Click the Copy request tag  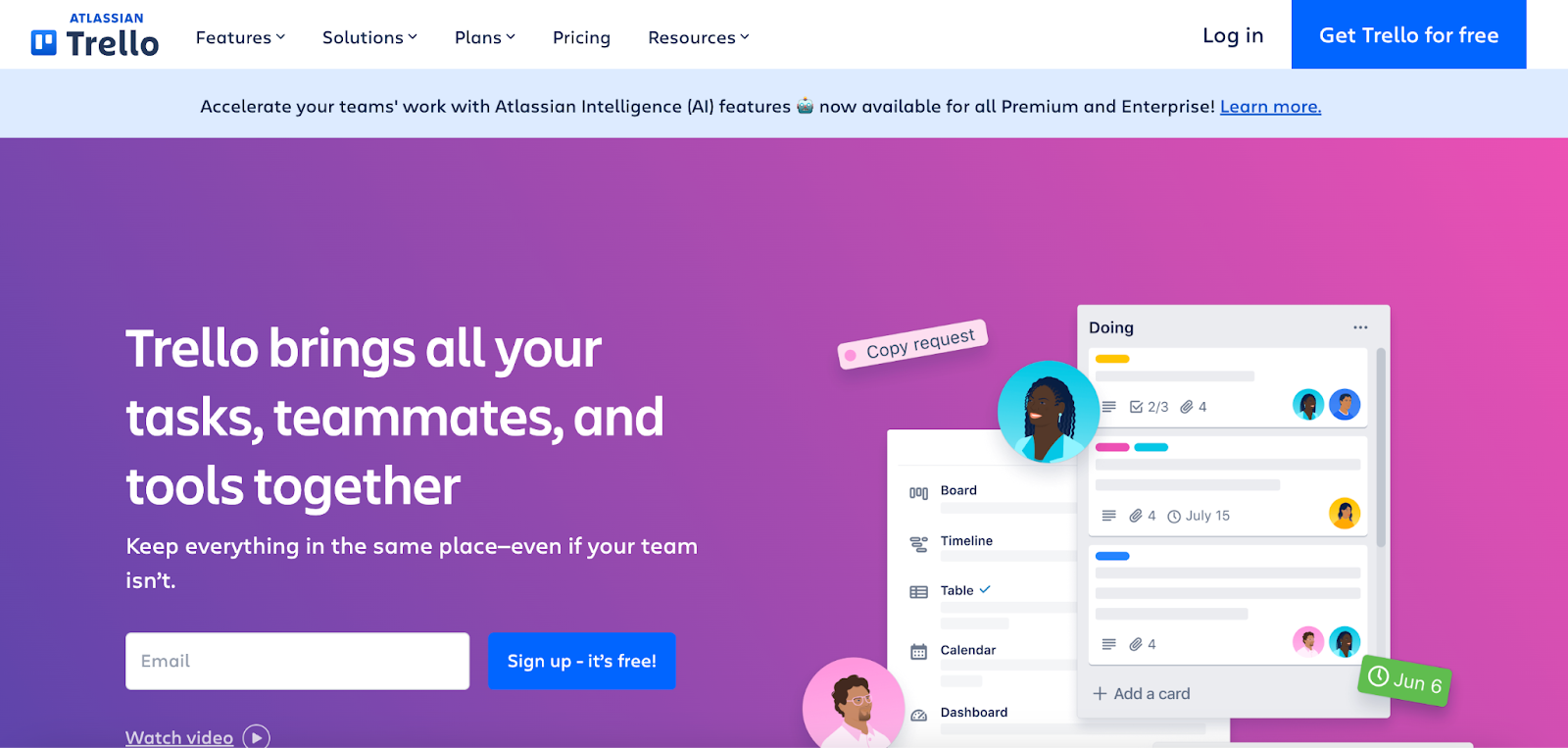[912, 344]
